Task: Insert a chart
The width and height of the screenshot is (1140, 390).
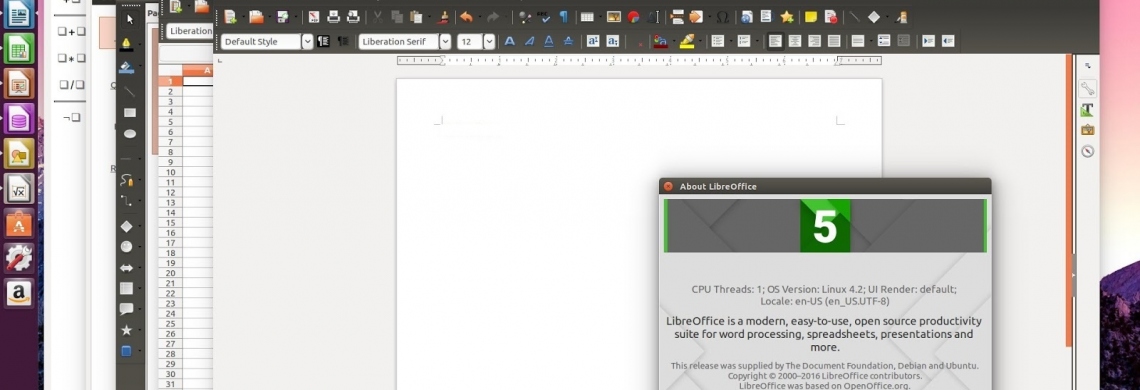Action: [x=633, y=17]
